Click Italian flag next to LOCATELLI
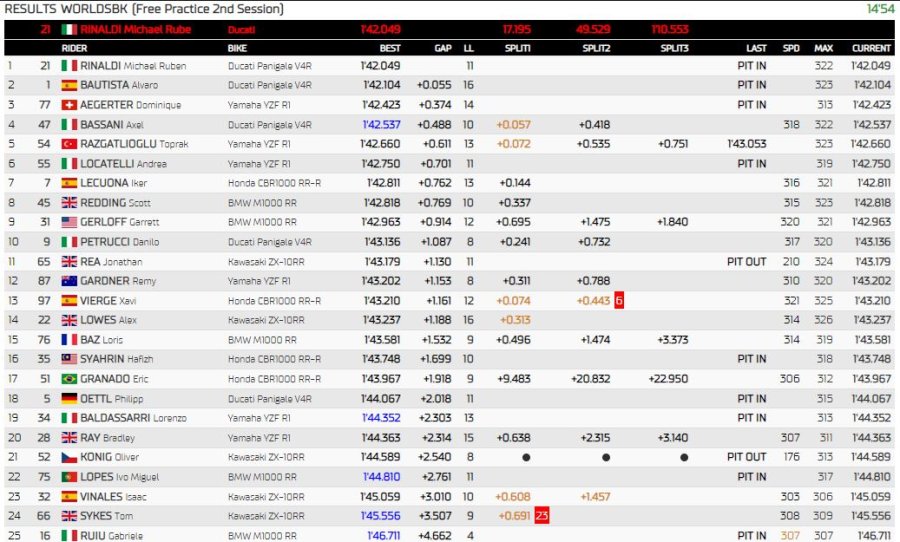Viewport: 900px width, 542px height. [69, 163]
